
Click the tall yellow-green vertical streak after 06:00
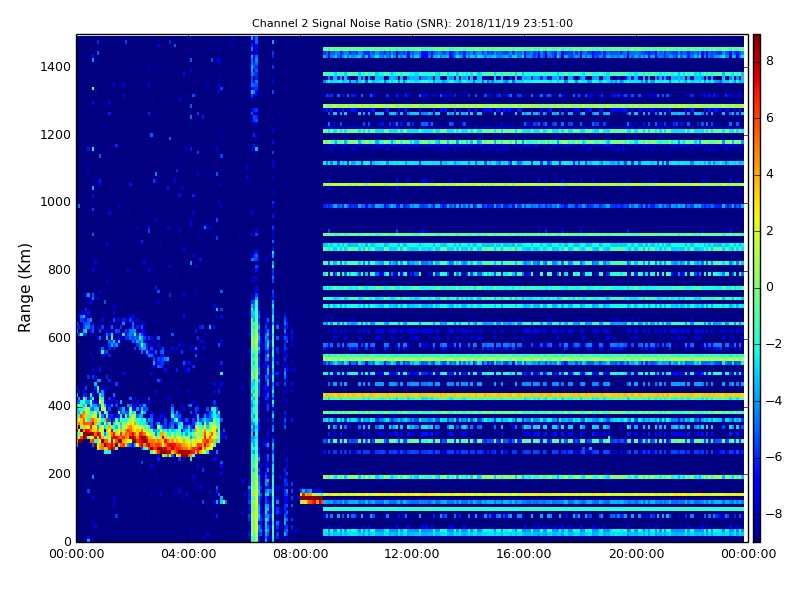[x=255, y=418]
